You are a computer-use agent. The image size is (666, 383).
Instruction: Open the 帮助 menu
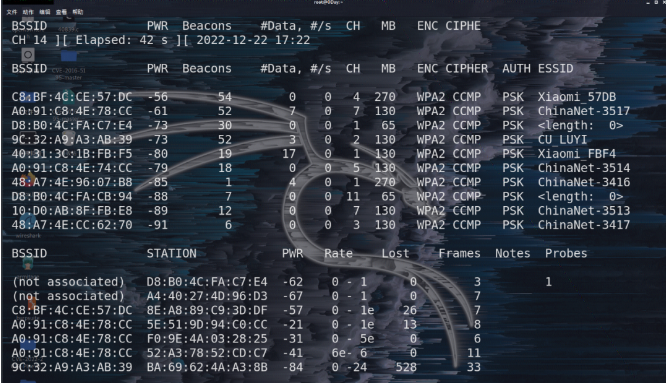point(78,12)
